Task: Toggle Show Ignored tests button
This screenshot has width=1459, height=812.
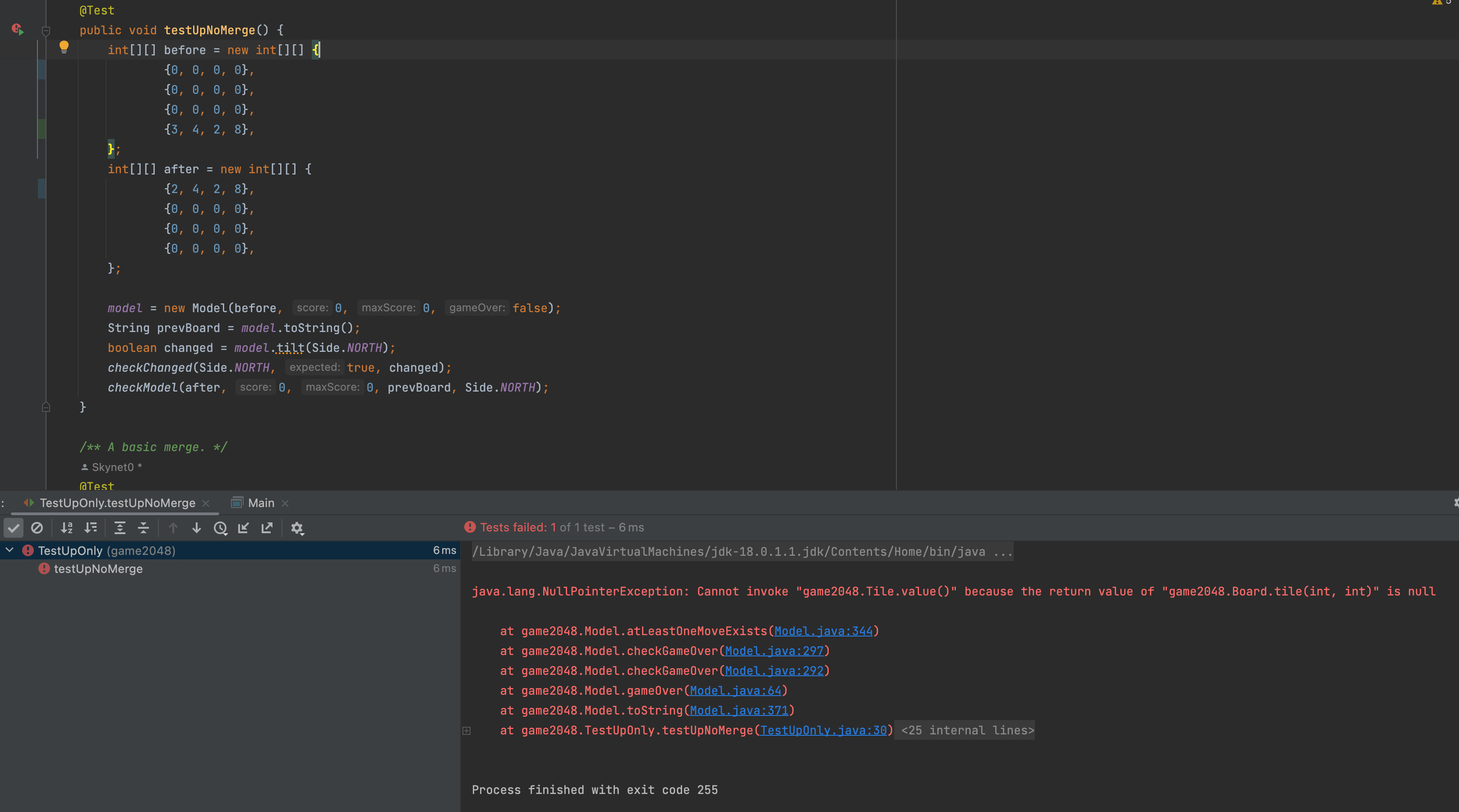Action: coord(37,528)
